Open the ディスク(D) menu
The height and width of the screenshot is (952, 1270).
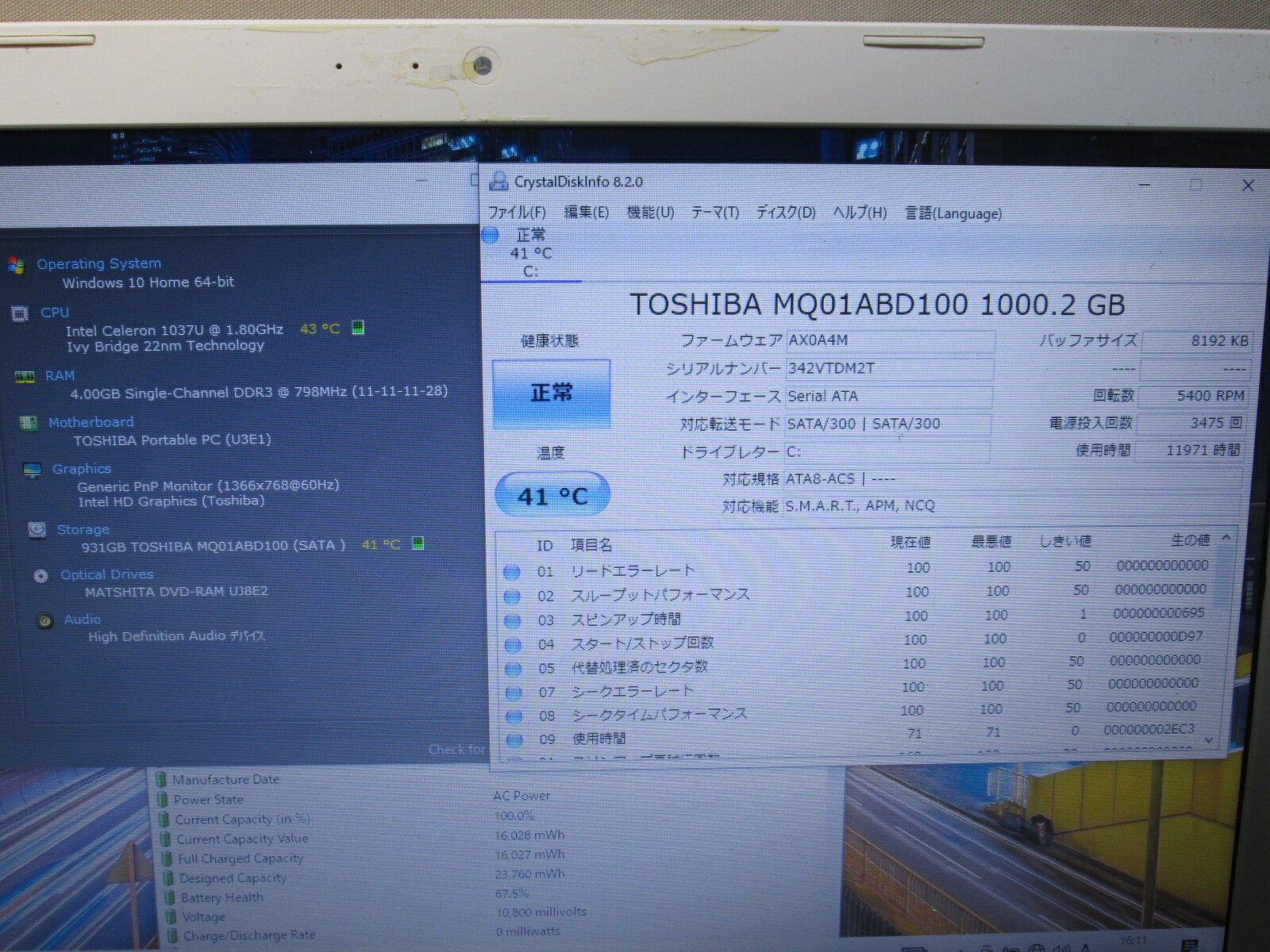[x=786, y=213]
